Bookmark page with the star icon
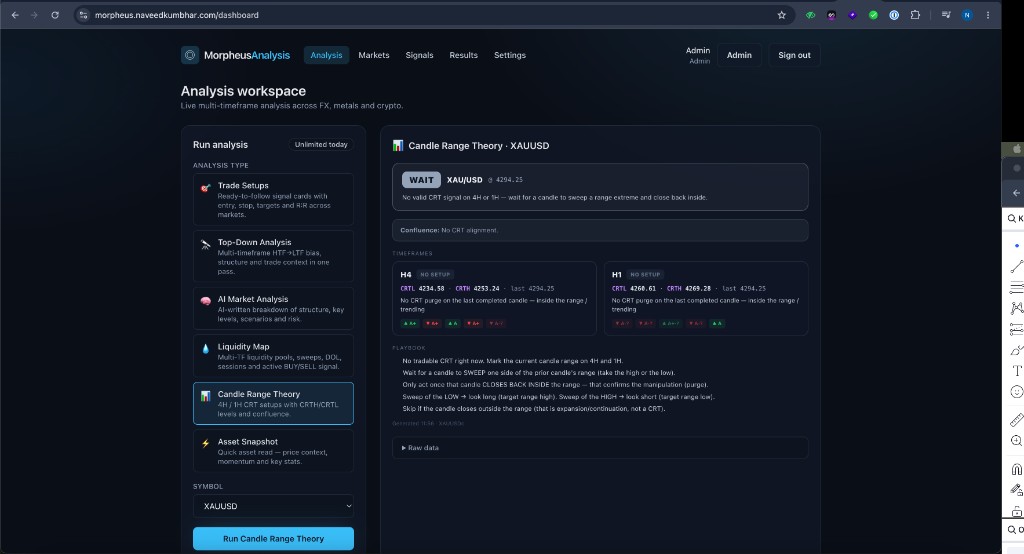Image resolution: width=1024 pixels, height=554 pixels. point(781,15)
